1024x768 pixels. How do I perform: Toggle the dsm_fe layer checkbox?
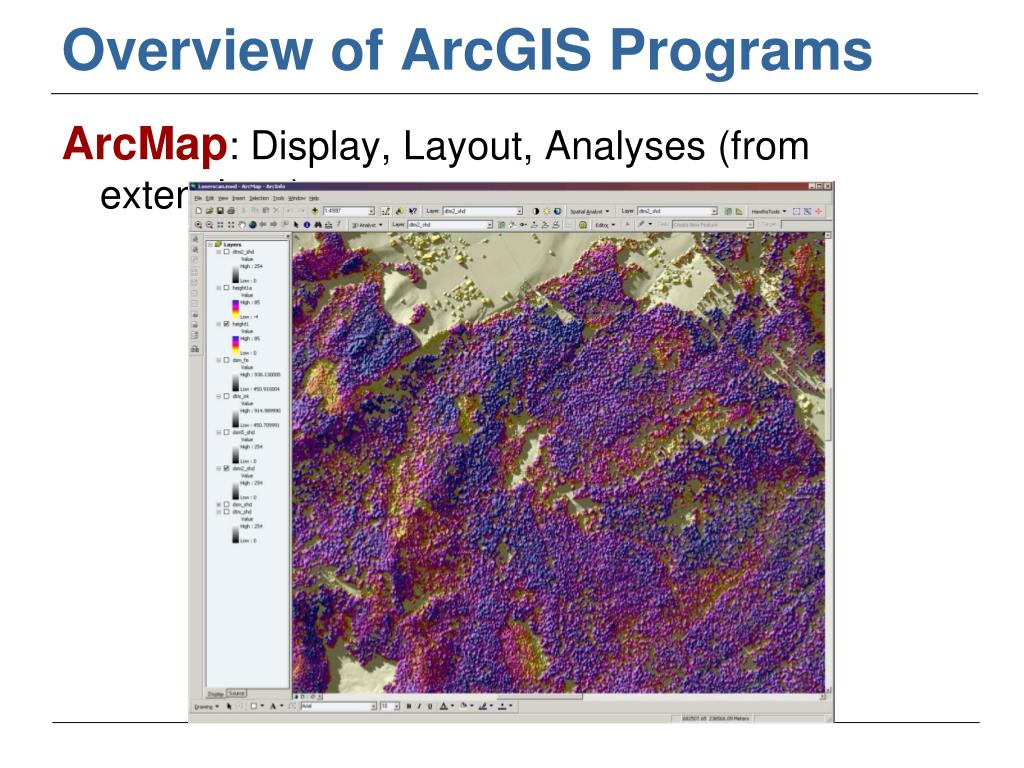click(227, 360)
